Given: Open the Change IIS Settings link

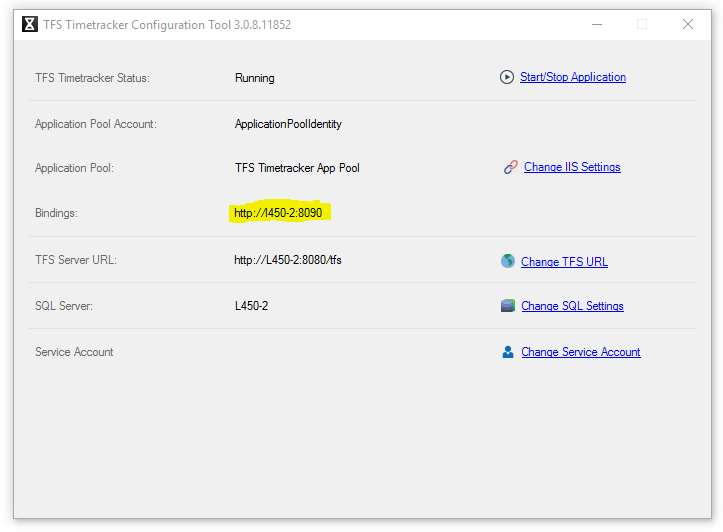Looking at the screenshot, I should (572, 167).
